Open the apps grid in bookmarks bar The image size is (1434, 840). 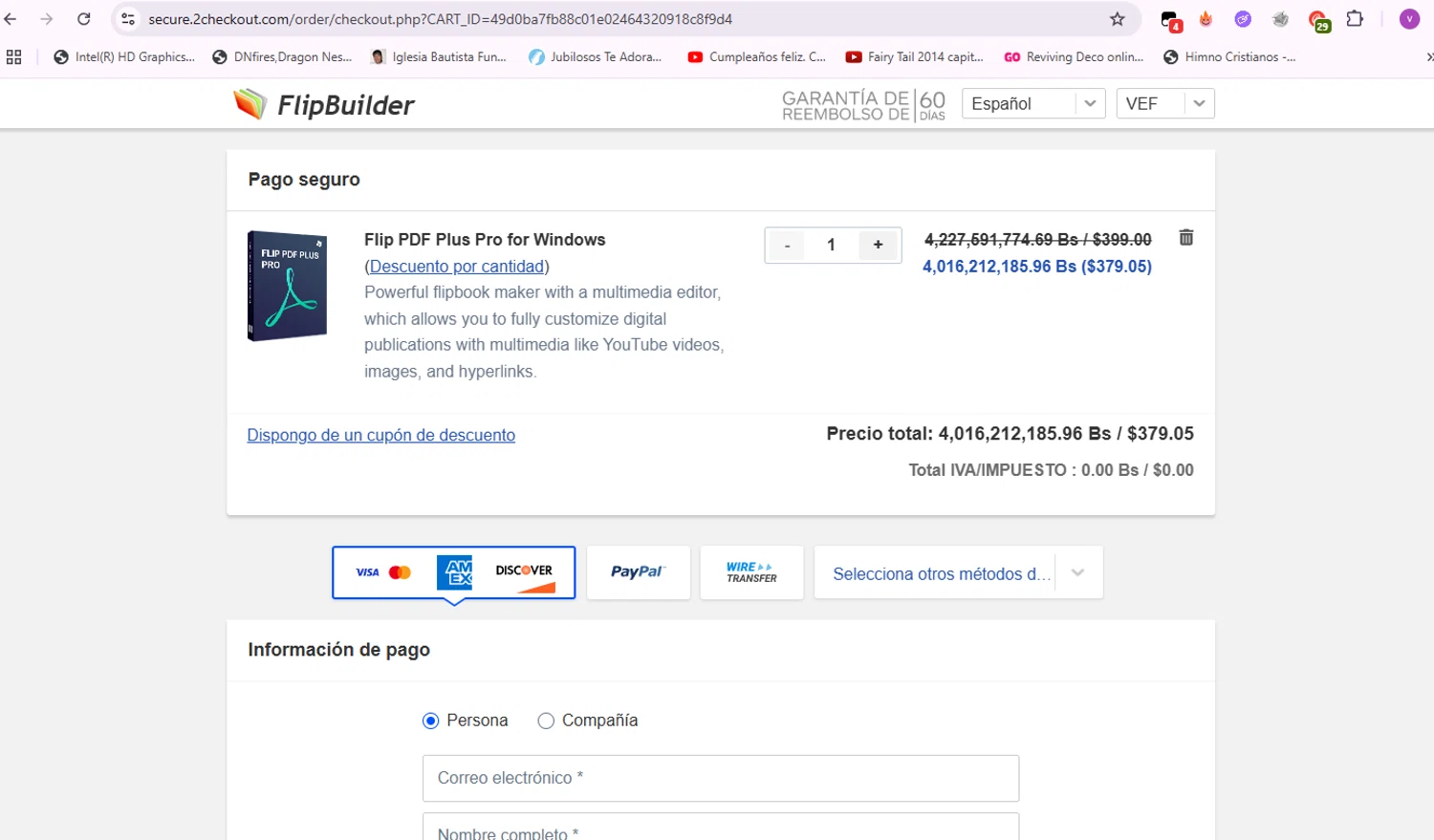pos(13,57)
